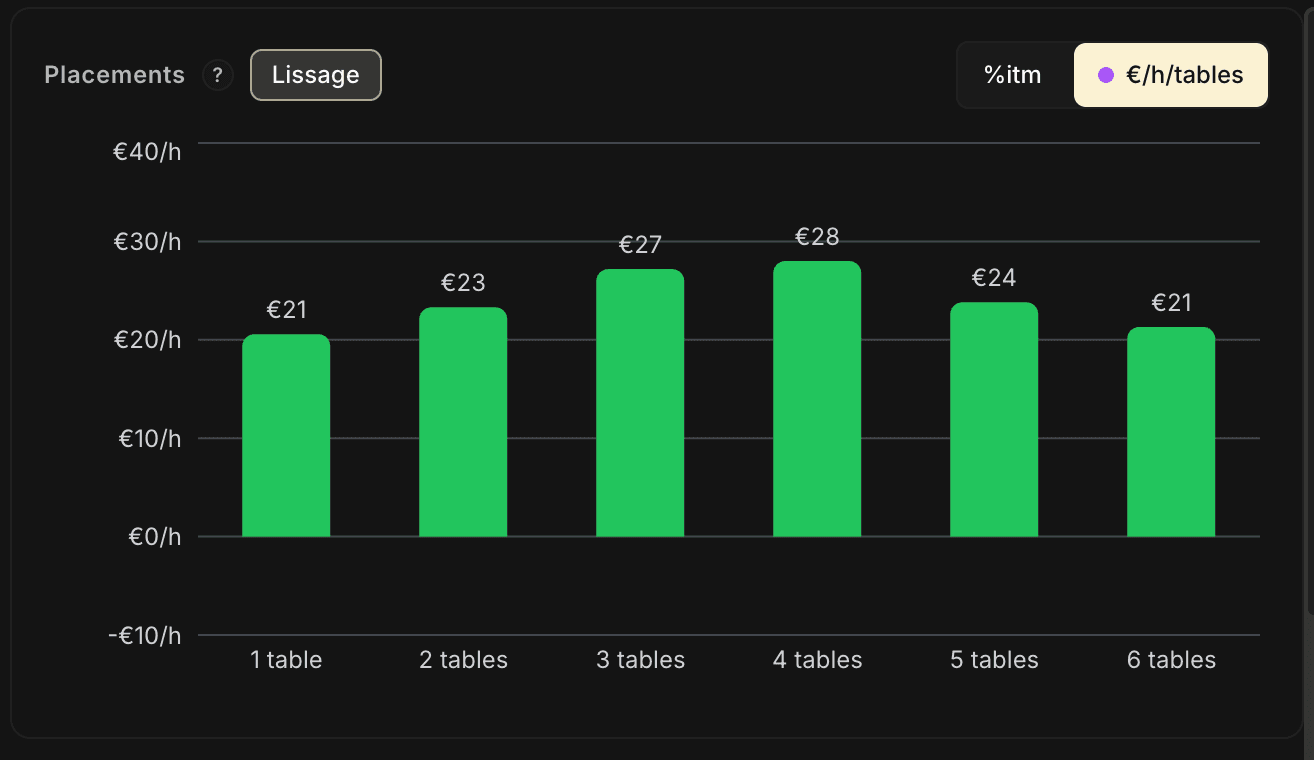Screen dimensions: 1314x760
Task: Click the purple dot in €/h/tables
Action: click(x=1105, y=75)
